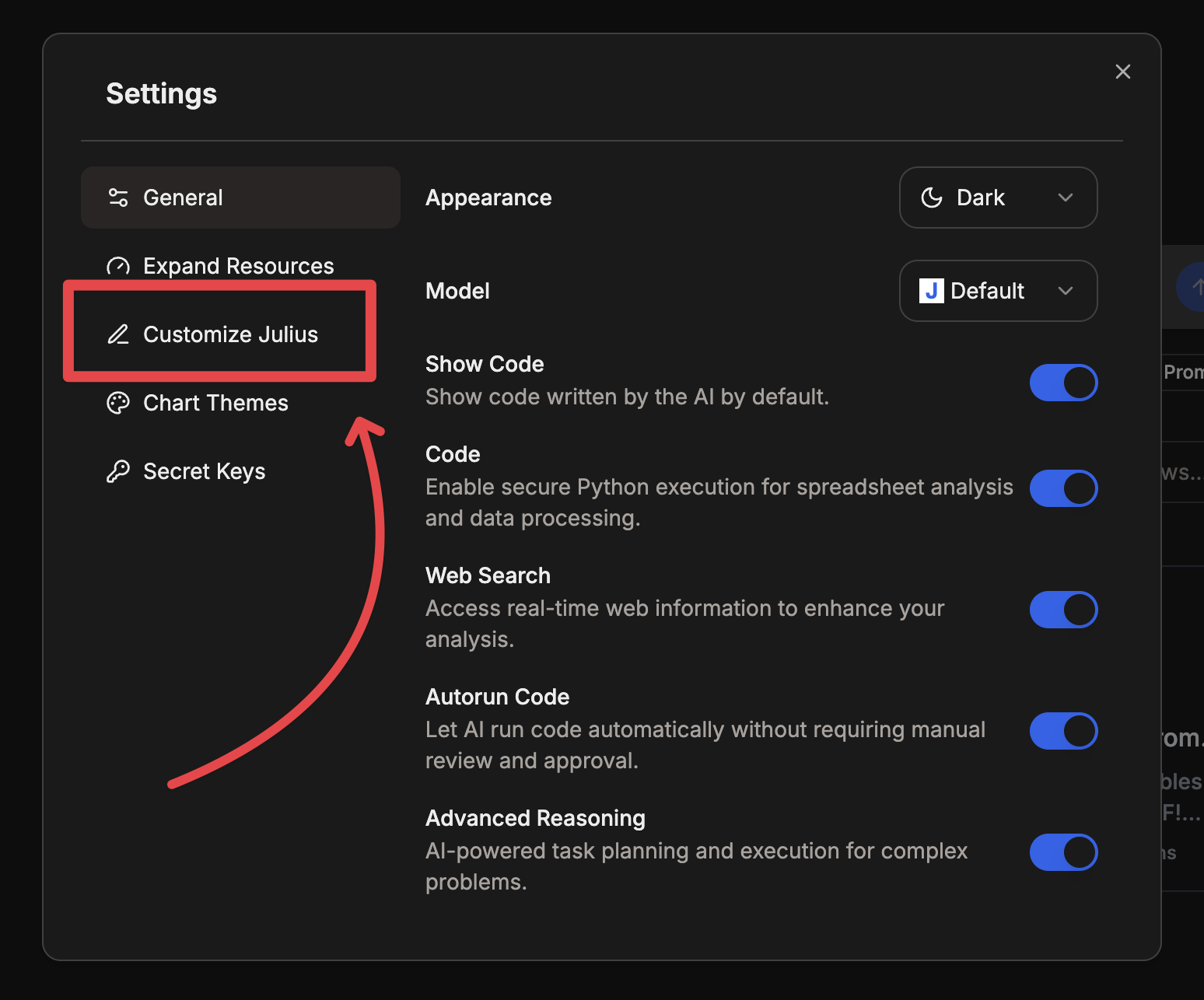This screenshot has height=1000, width=1204.
Task: Disable the Web Search switch
Action: coord(1063,610)
